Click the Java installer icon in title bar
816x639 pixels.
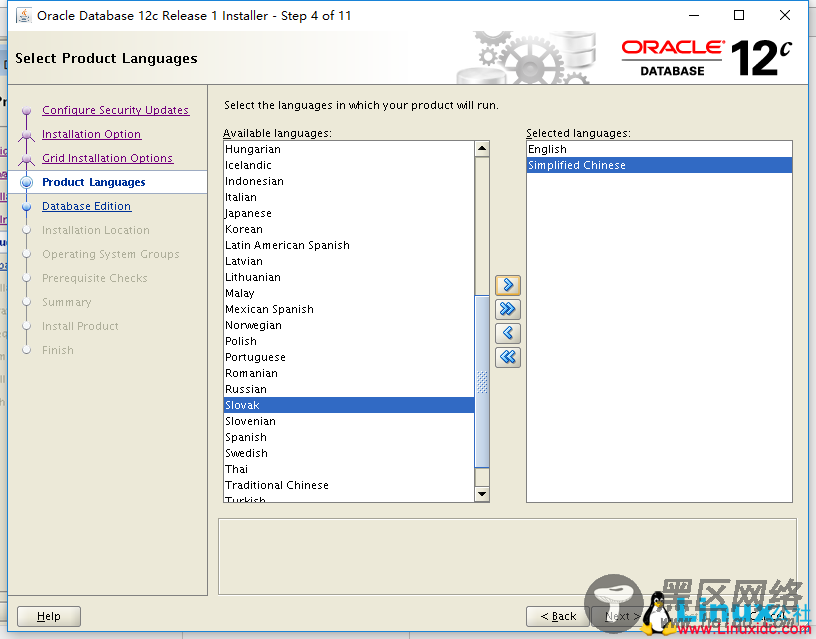click(23, 16)
